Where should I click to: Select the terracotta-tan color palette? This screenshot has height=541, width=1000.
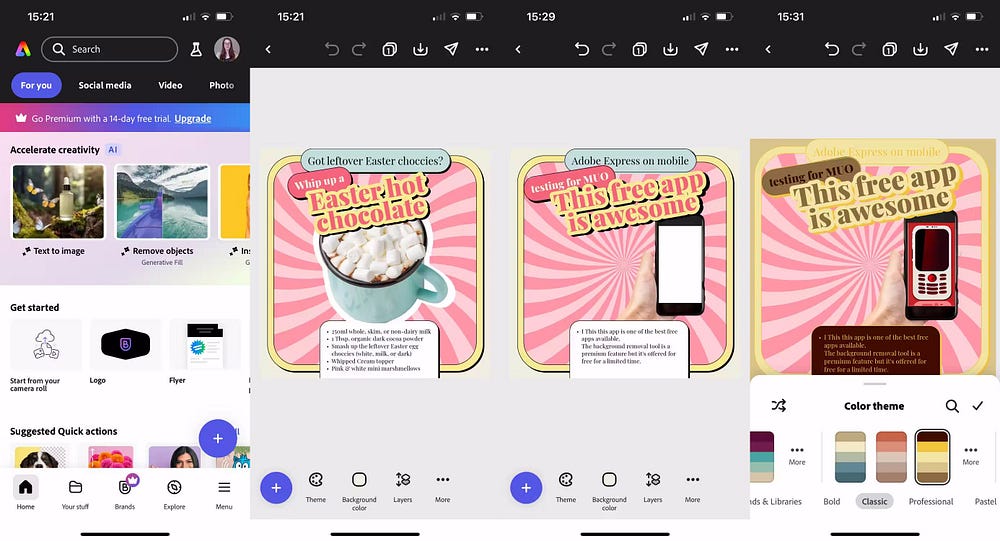click(x=891, y=457)
